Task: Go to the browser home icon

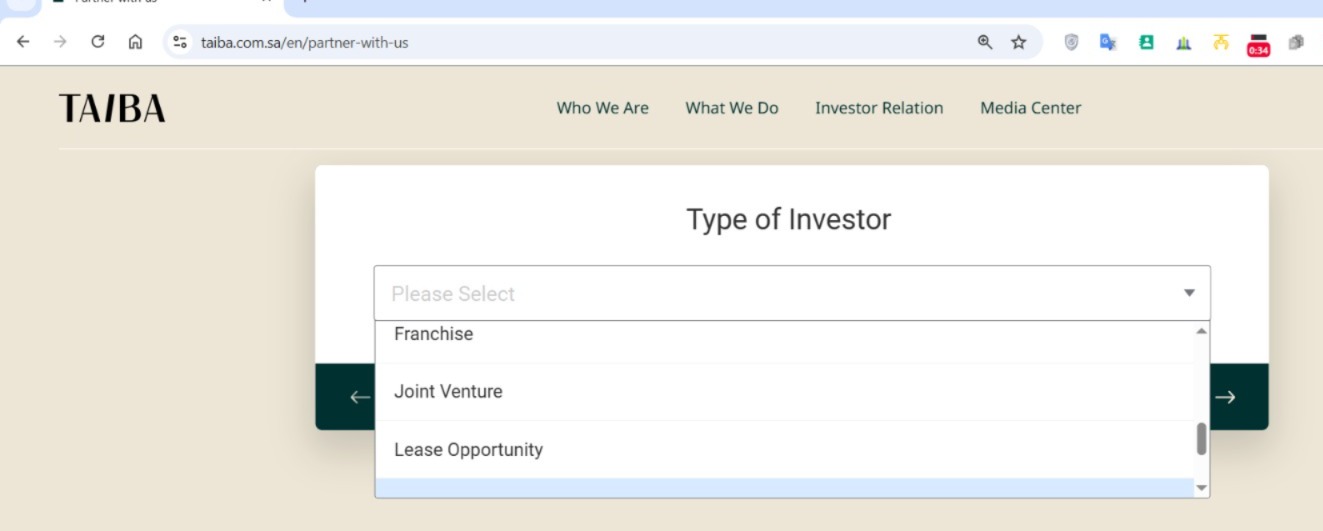Action: click(135, 42)
